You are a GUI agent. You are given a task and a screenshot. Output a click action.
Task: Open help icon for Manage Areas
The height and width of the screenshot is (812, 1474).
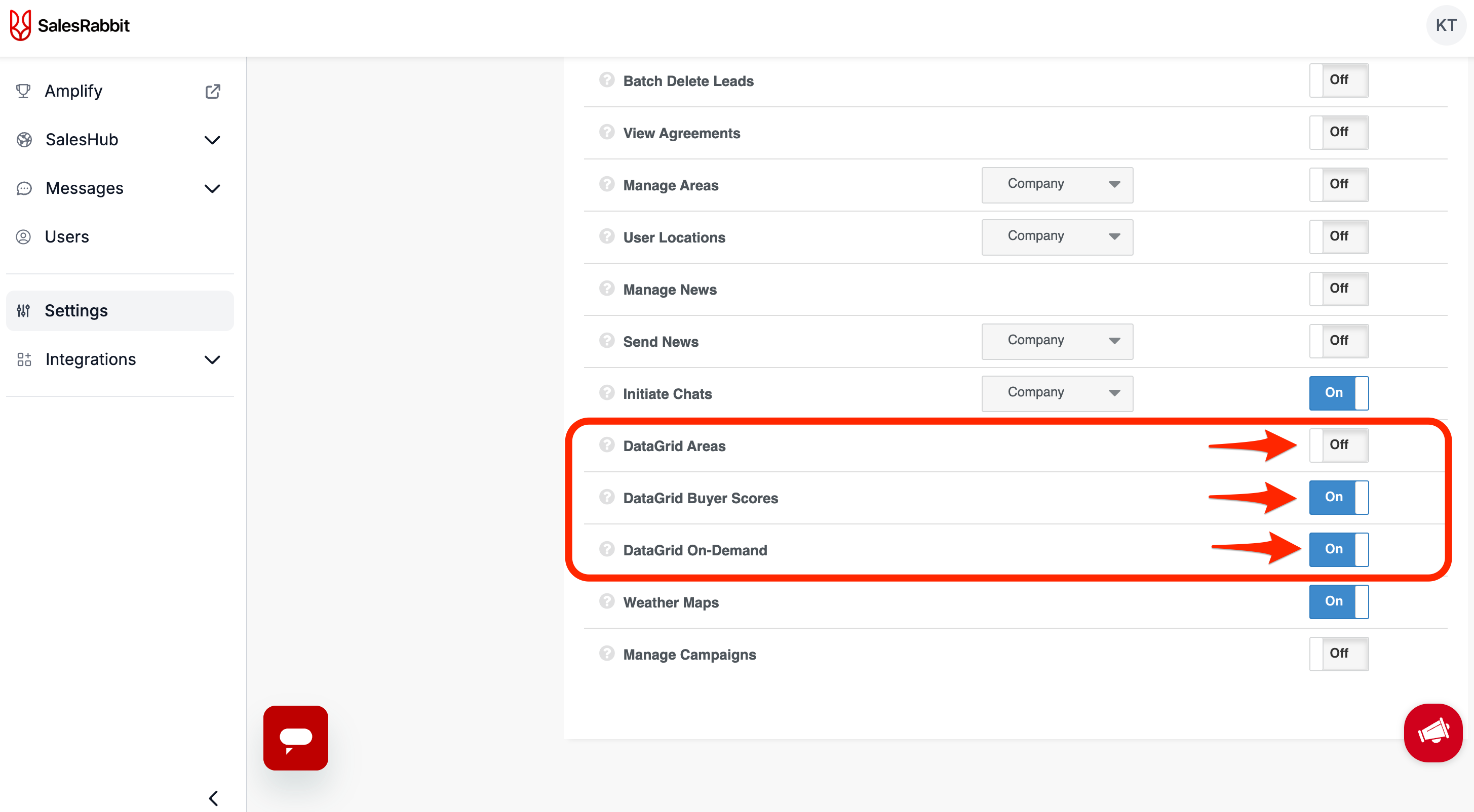point(606,184)
